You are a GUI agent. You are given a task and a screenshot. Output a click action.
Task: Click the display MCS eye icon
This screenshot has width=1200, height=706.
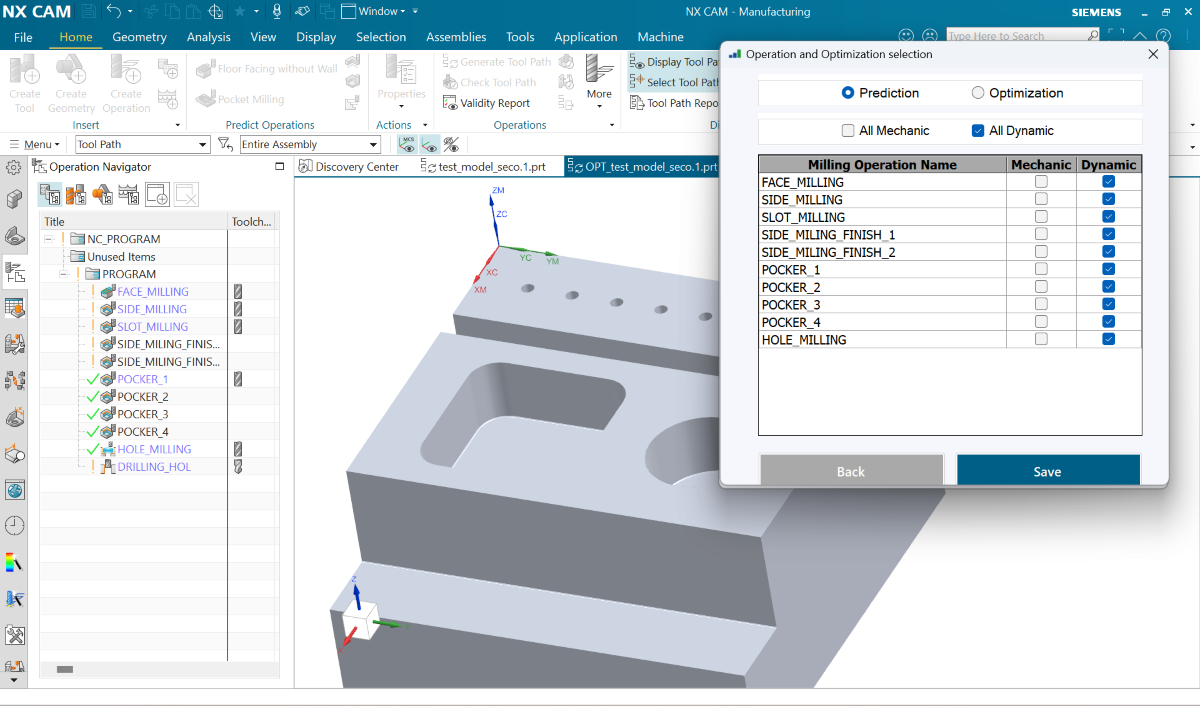[x=408, y=144]
